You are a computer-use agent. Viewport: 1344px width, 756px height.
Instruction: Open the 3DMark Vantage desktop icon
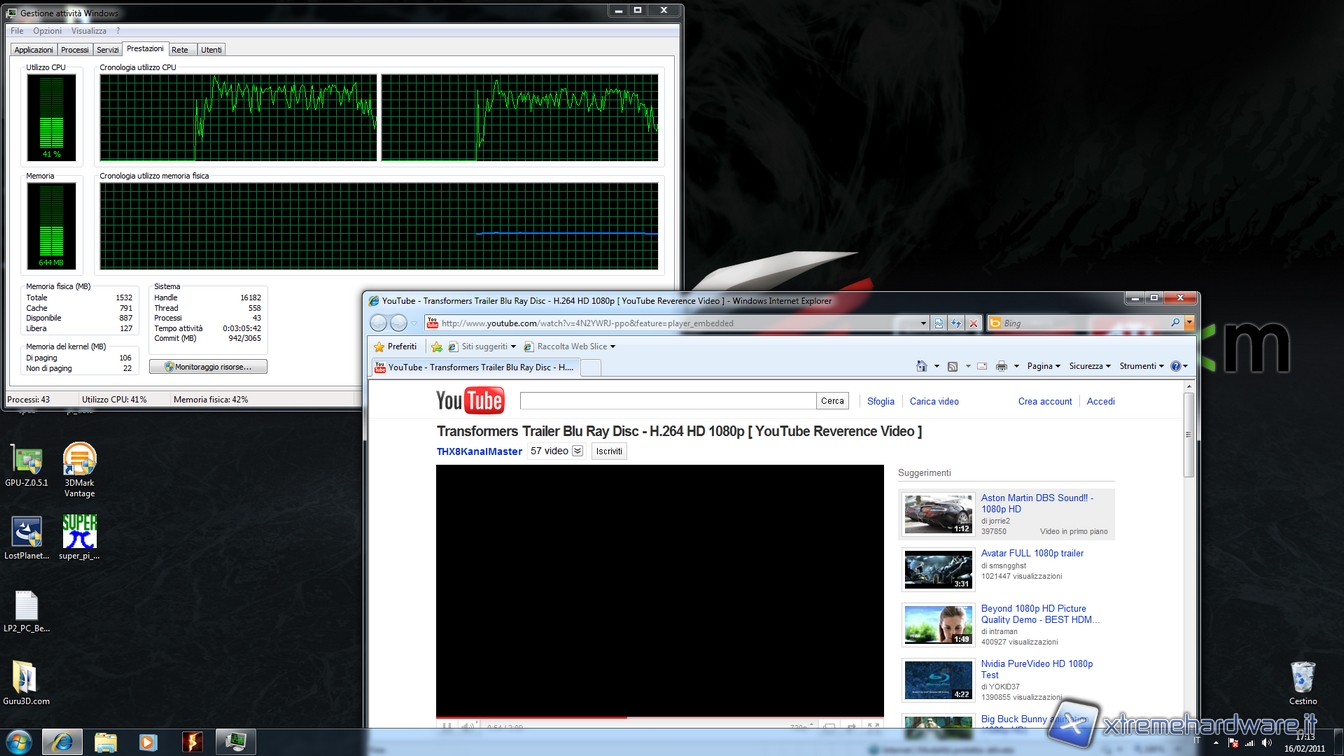click(79, 461)
